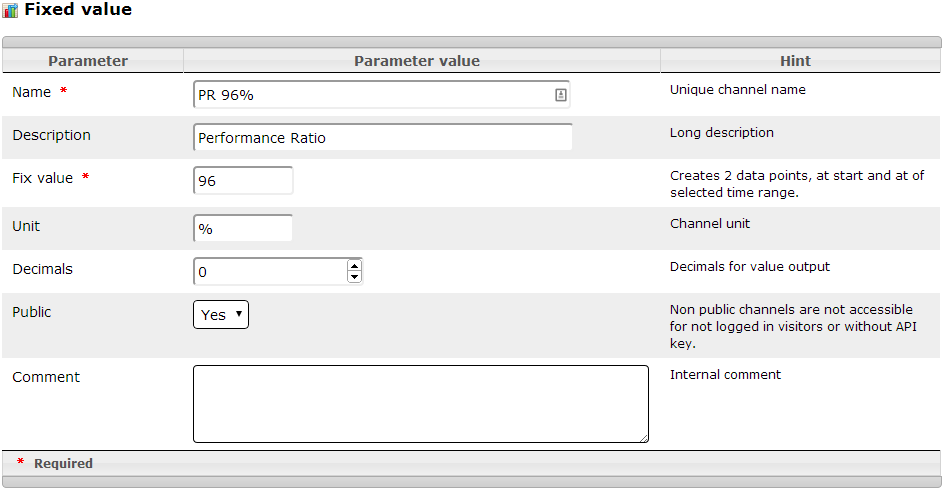Edit the Description field
This screenshot has height=490, width=945.
tap(383, 137)
